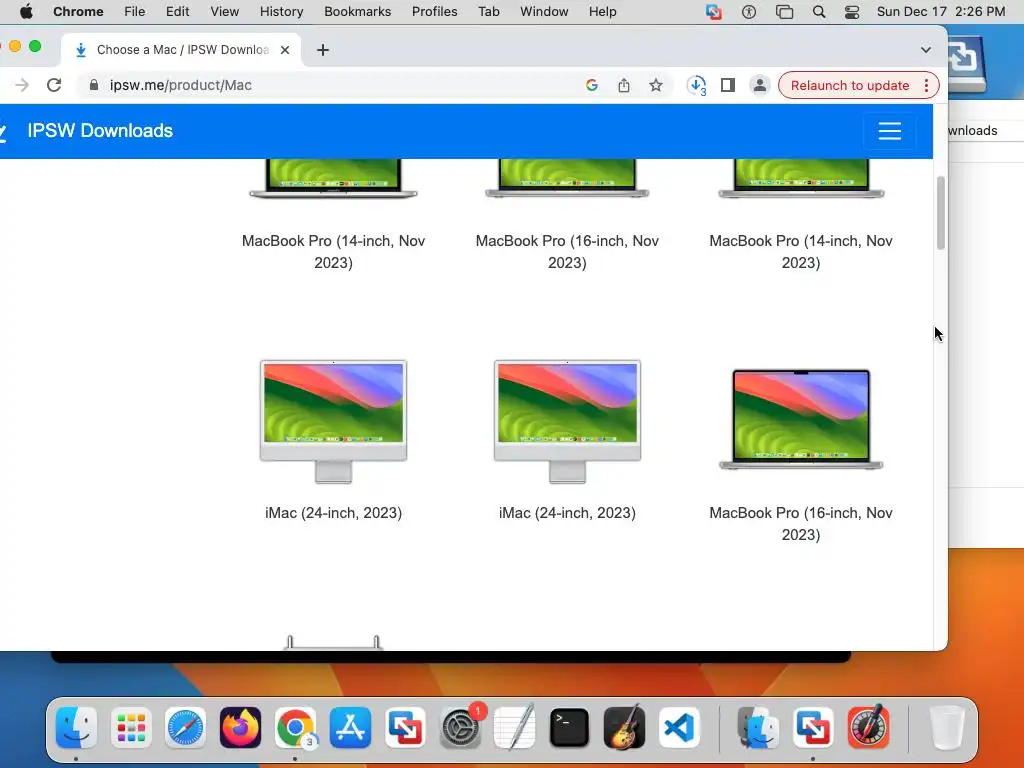Open the File menu
The height and width of the screenshot is (768, 1024).
(135, 12)
